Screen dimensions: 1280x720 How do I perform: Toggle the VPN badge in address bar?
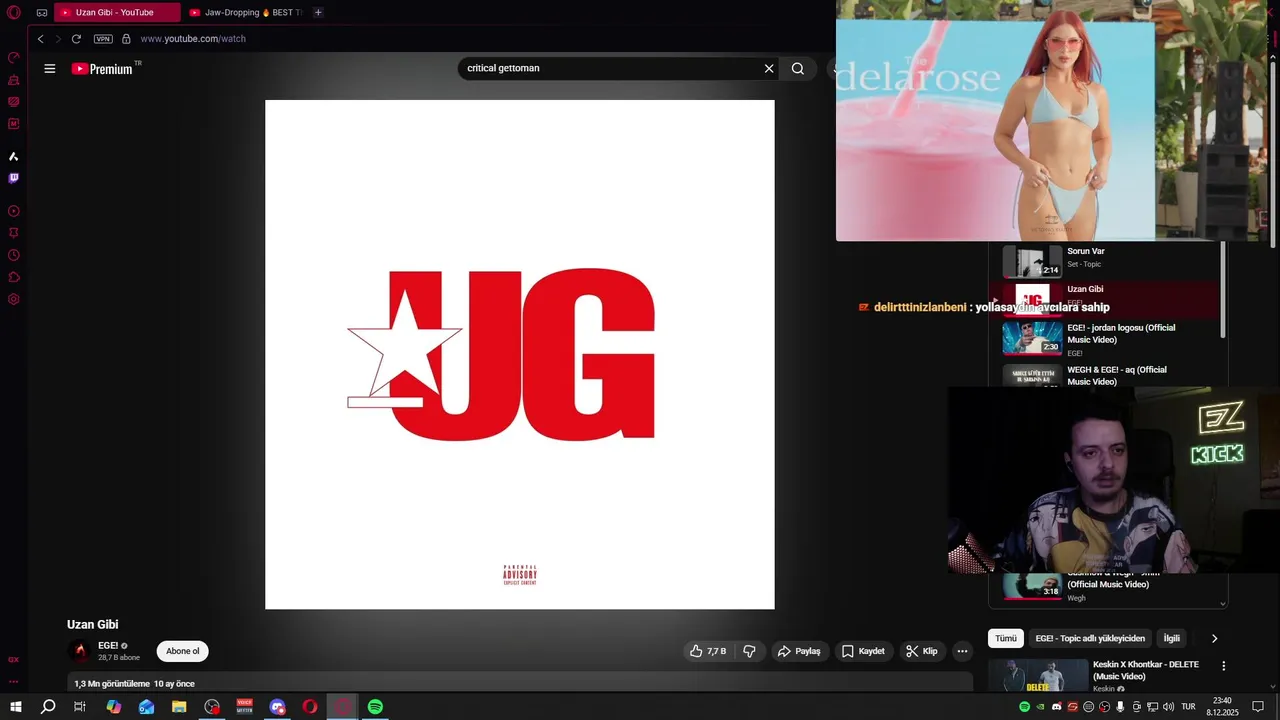click(103, 39)
